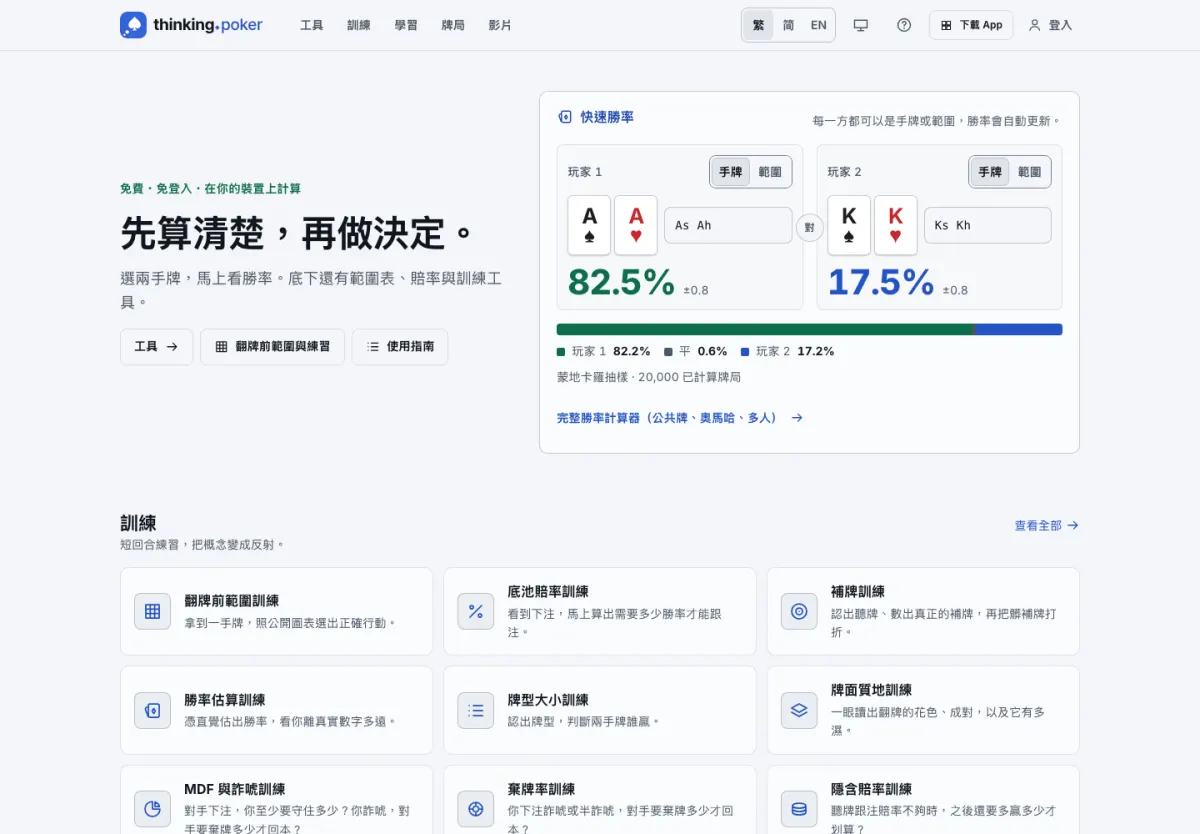The width and height of the screenshot is (1200, 834).
Task: Switch language to 繁 traditional Chinese
Action: coord(758,25)
